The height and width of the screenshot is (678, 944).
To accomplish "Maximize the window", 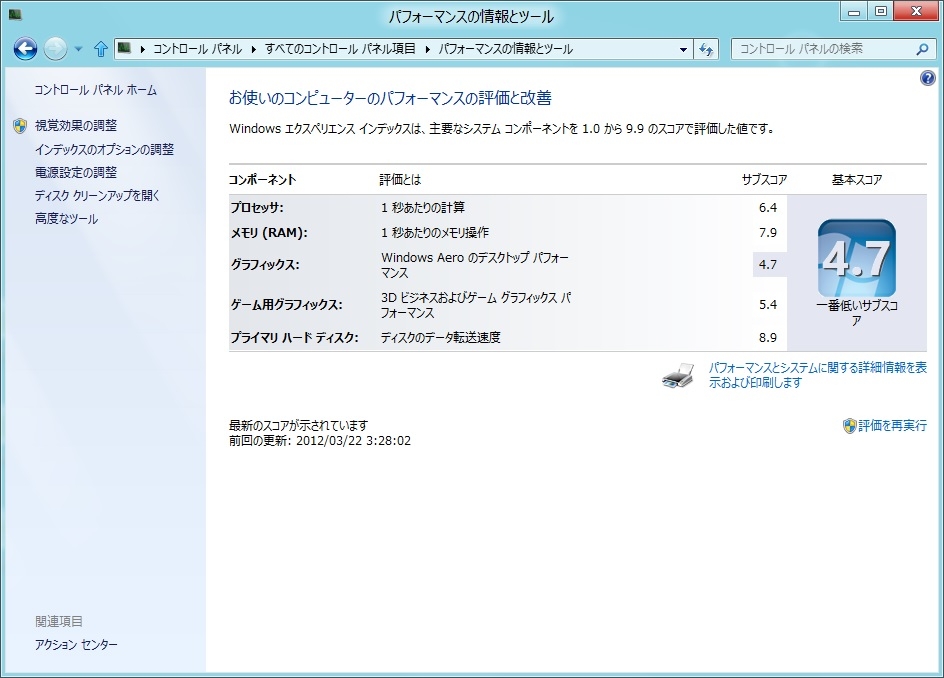I will coord(881,12).
